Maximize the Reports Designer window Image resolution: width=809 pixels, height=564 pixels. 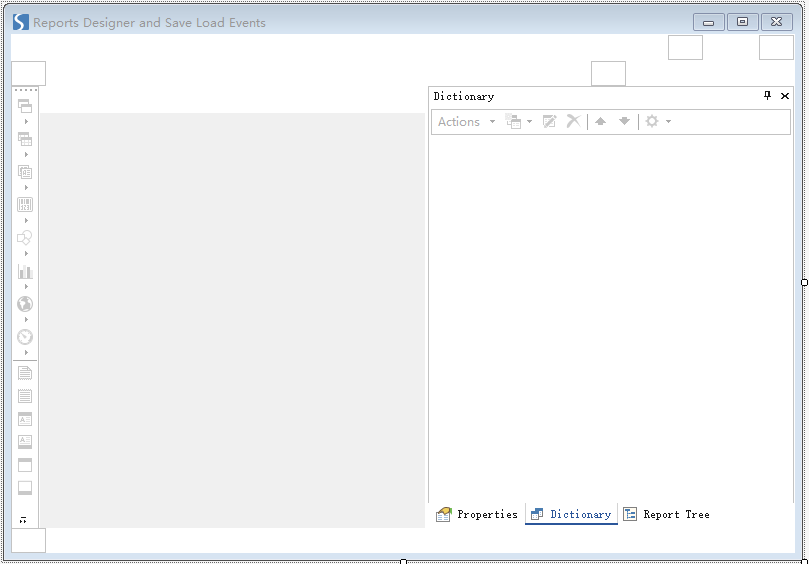pyautogui.click(x=742, y=22)
